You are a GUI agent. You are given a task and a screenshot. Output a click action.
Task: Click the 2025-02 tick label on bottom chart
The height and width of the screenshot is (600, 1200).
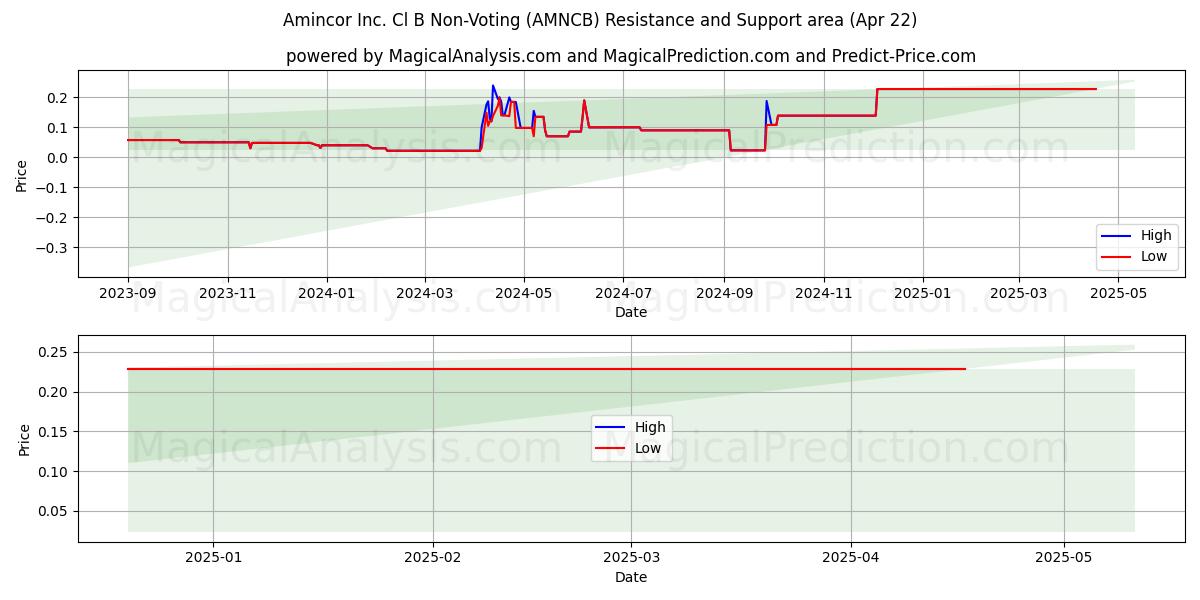point(433,559)
